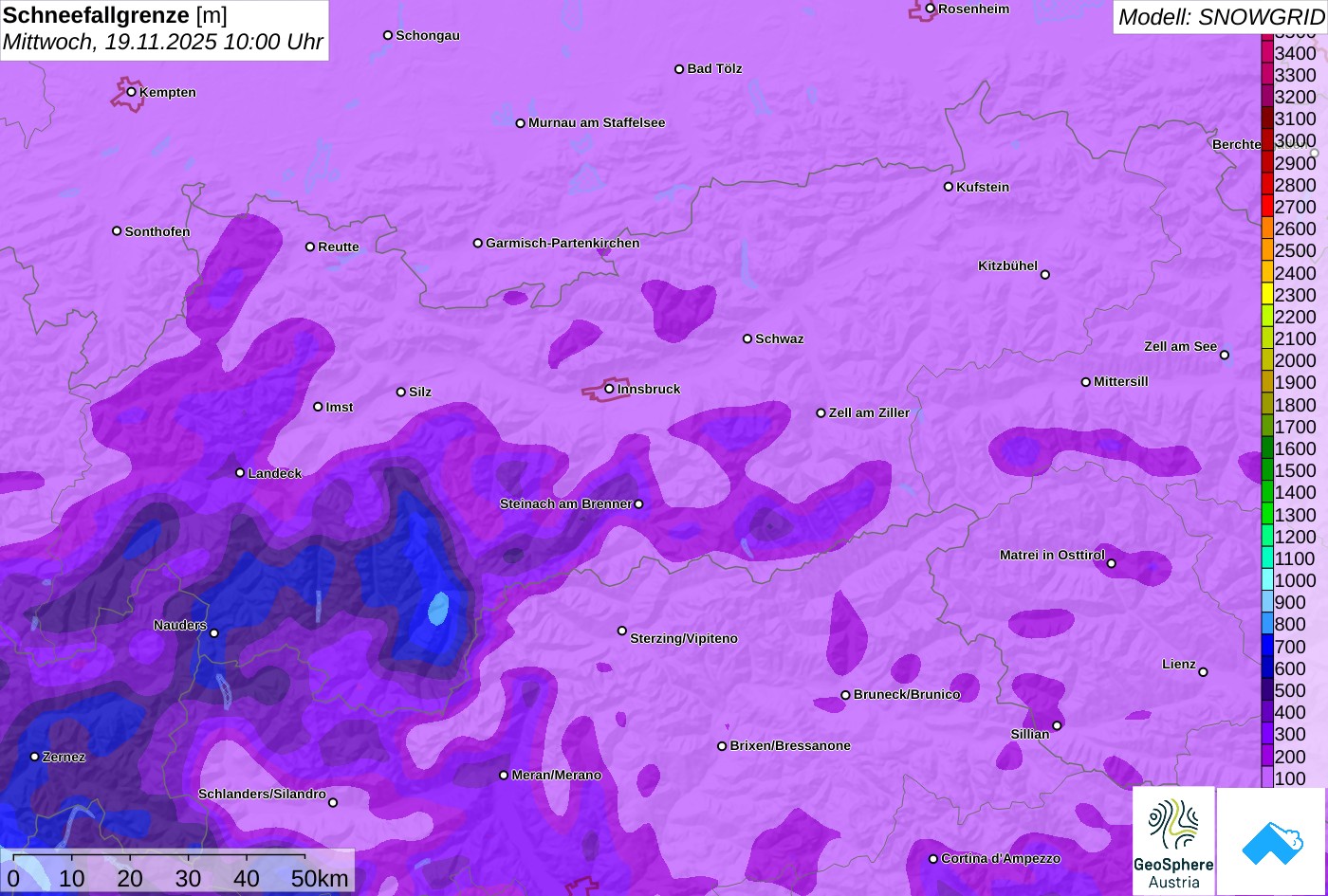Click the legend value 1500

pos(1296,470)
